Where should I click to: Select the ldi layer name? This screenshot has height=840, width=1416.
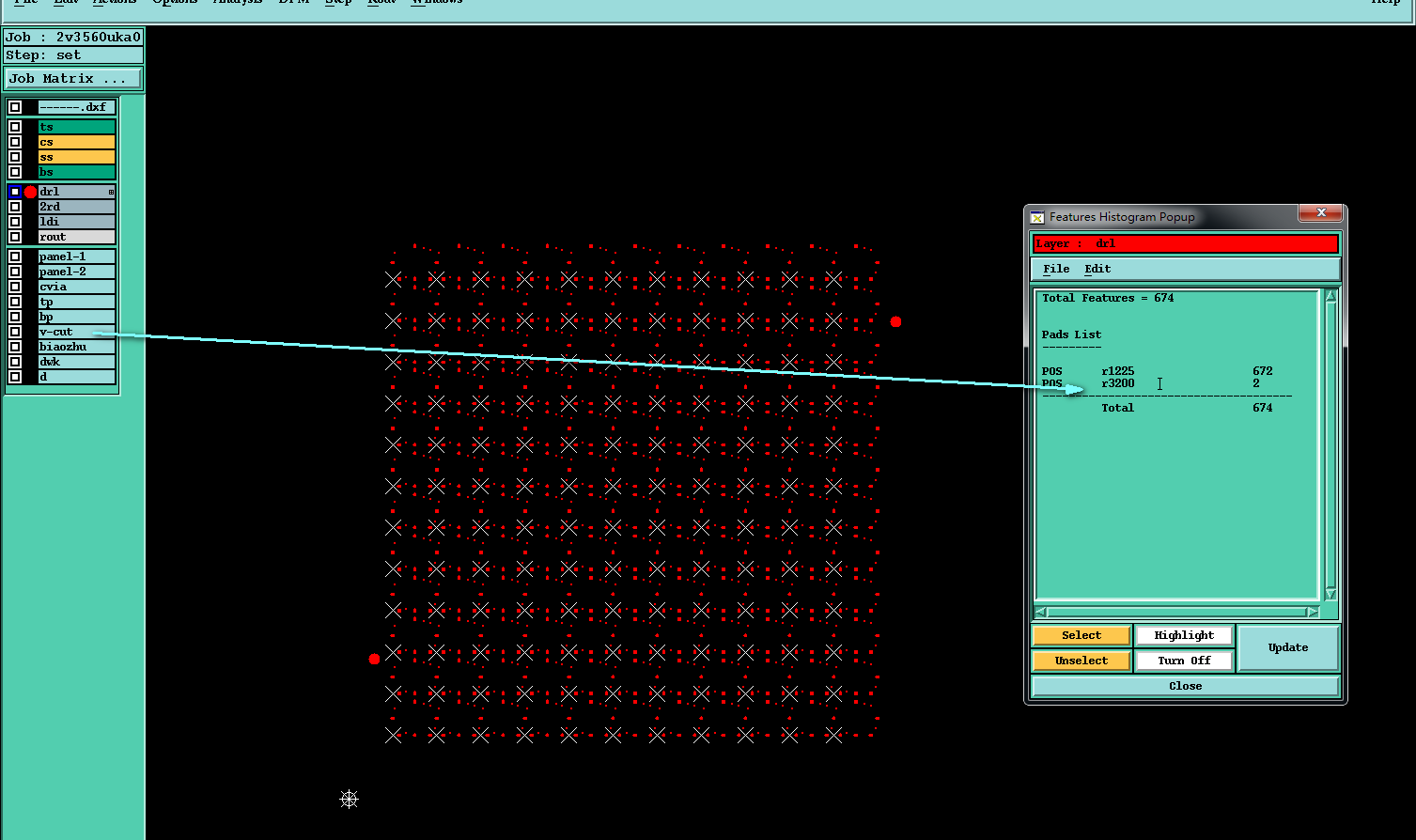[77, 222]
